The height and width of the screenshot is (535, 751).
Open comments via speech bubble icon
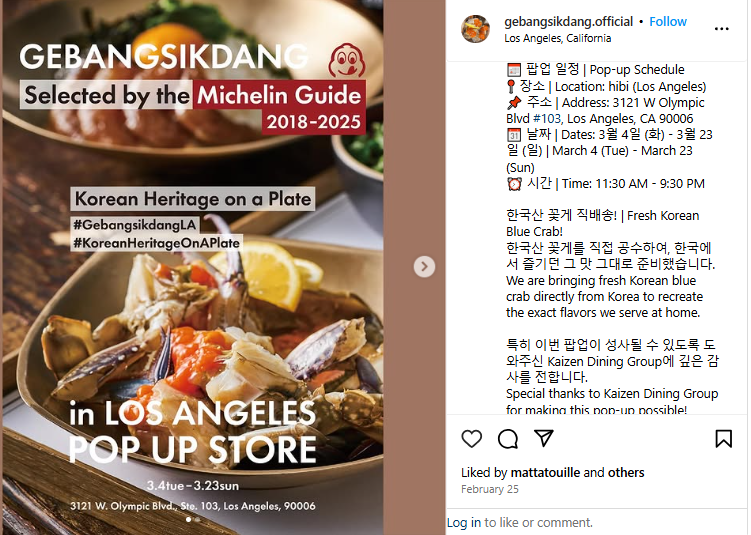[x=508, y=439]
